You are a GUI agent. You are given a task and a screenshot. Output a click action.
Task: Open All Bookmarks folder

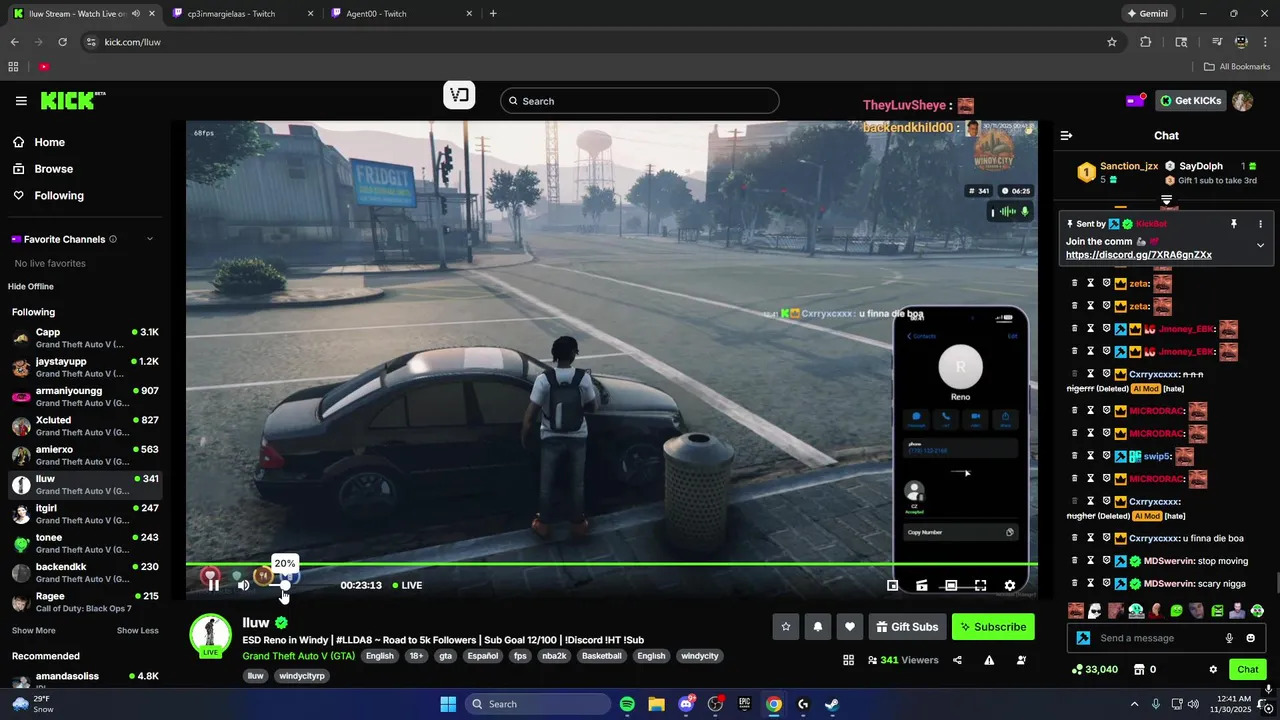pyautogui.click(x=1237, y=67)
